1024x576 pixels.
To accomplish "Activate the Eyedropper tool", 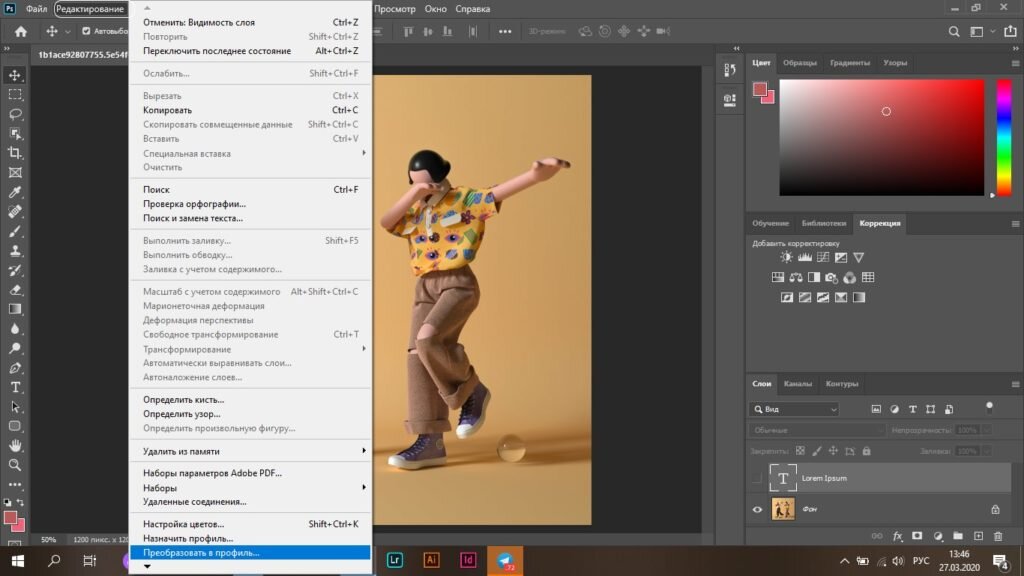I will (x=15, y=192).
